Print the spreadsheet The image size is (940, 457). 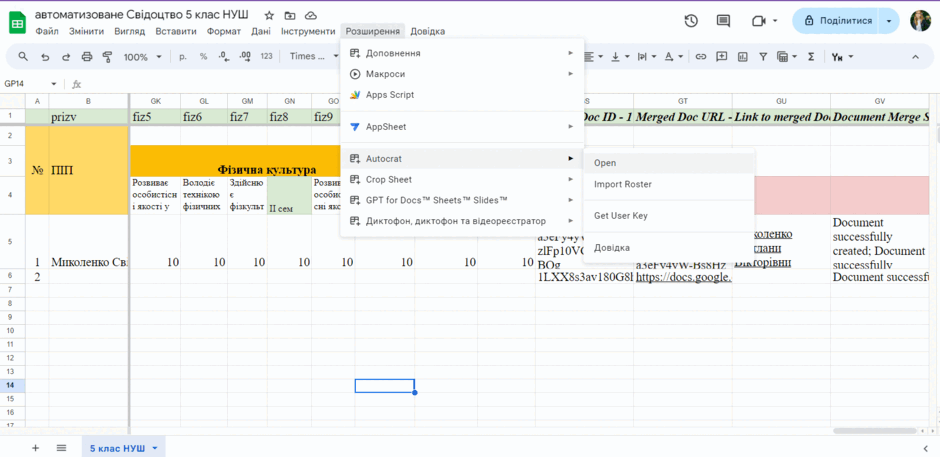pos(87,56)
